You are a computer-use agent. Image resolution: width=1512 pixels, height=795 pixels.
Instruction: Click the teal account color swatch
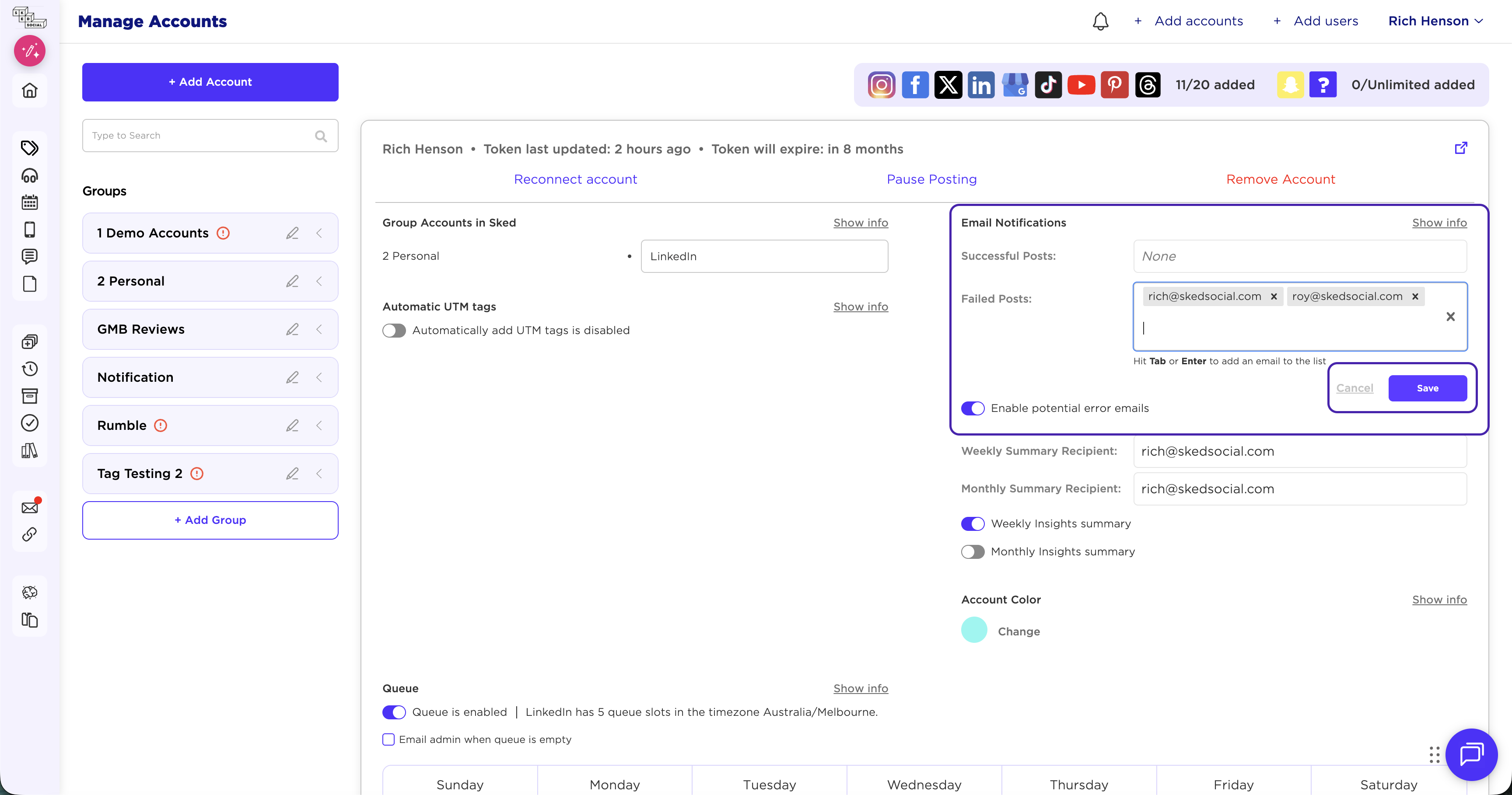click(x=974, y=630)
